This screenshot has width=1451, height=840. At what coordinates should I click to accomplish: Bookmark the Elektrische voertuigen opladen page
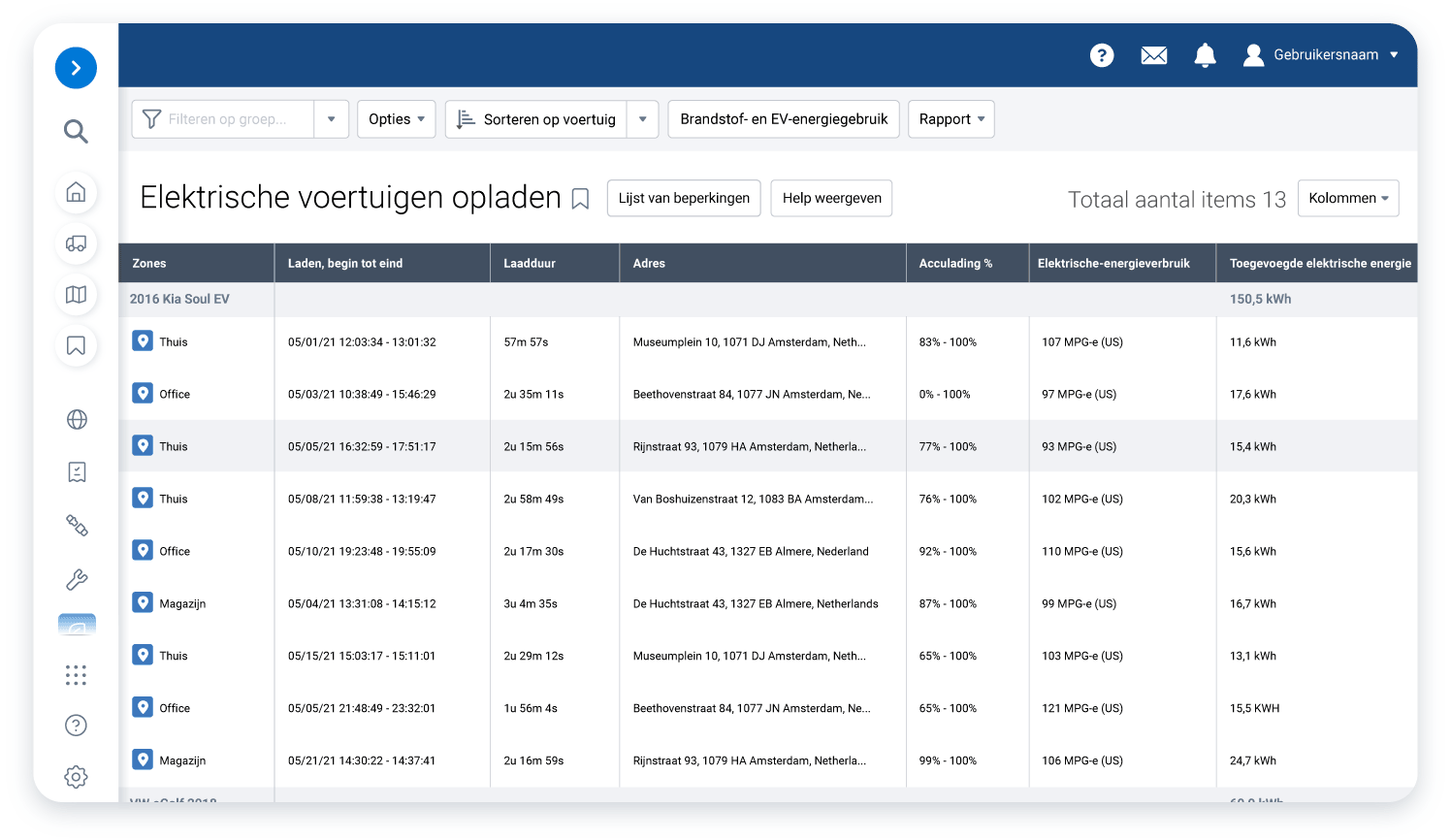580,199
